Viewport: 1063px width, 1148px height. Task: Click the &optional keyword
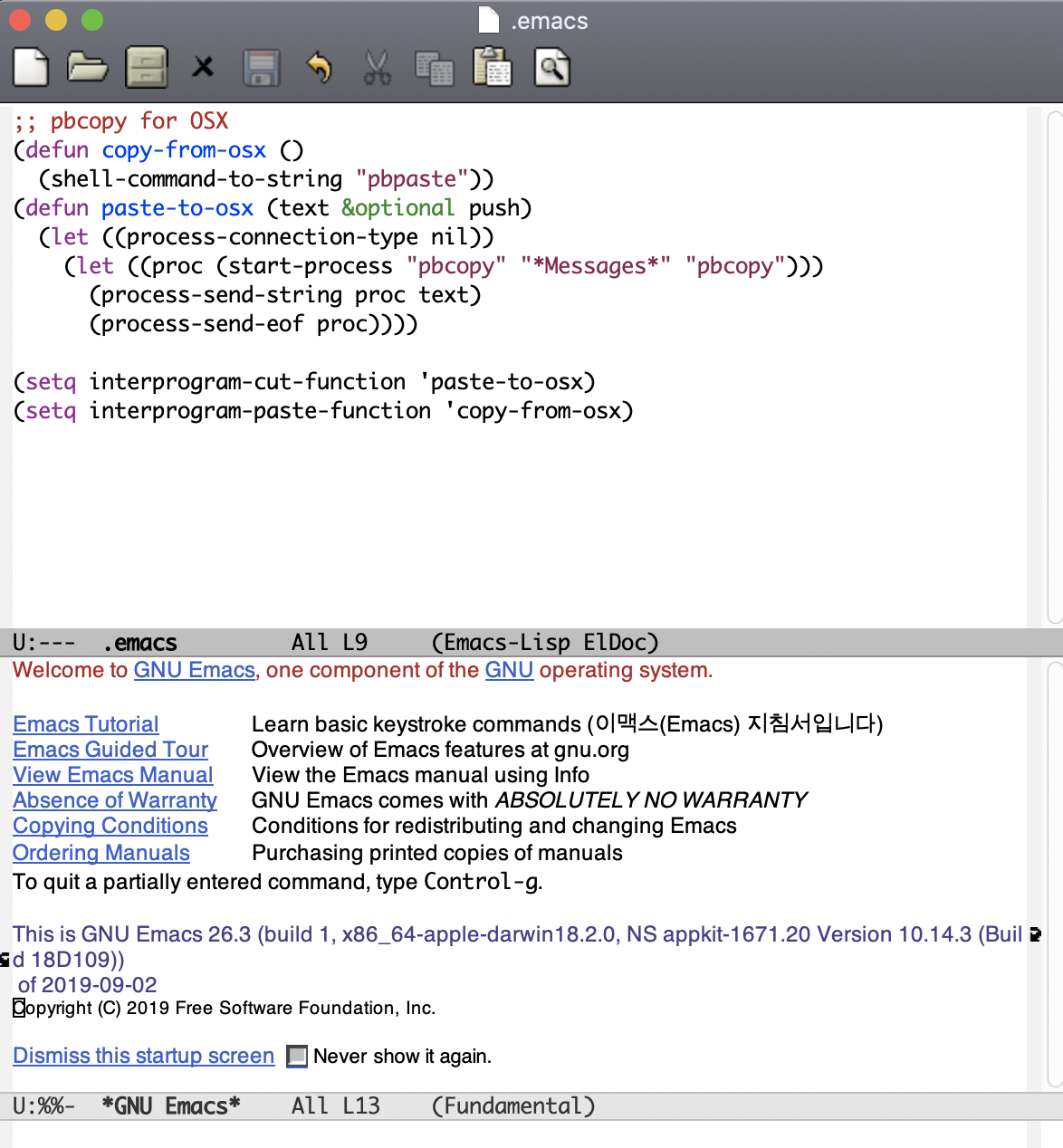coord(398,208)
